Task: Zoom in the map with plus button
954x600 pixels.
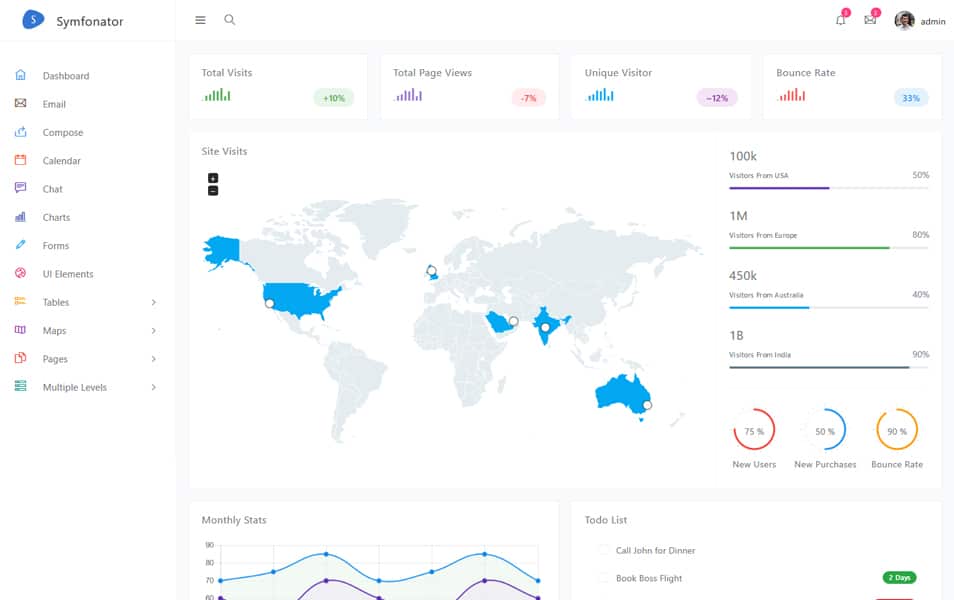Action: (x=213, y=178)
